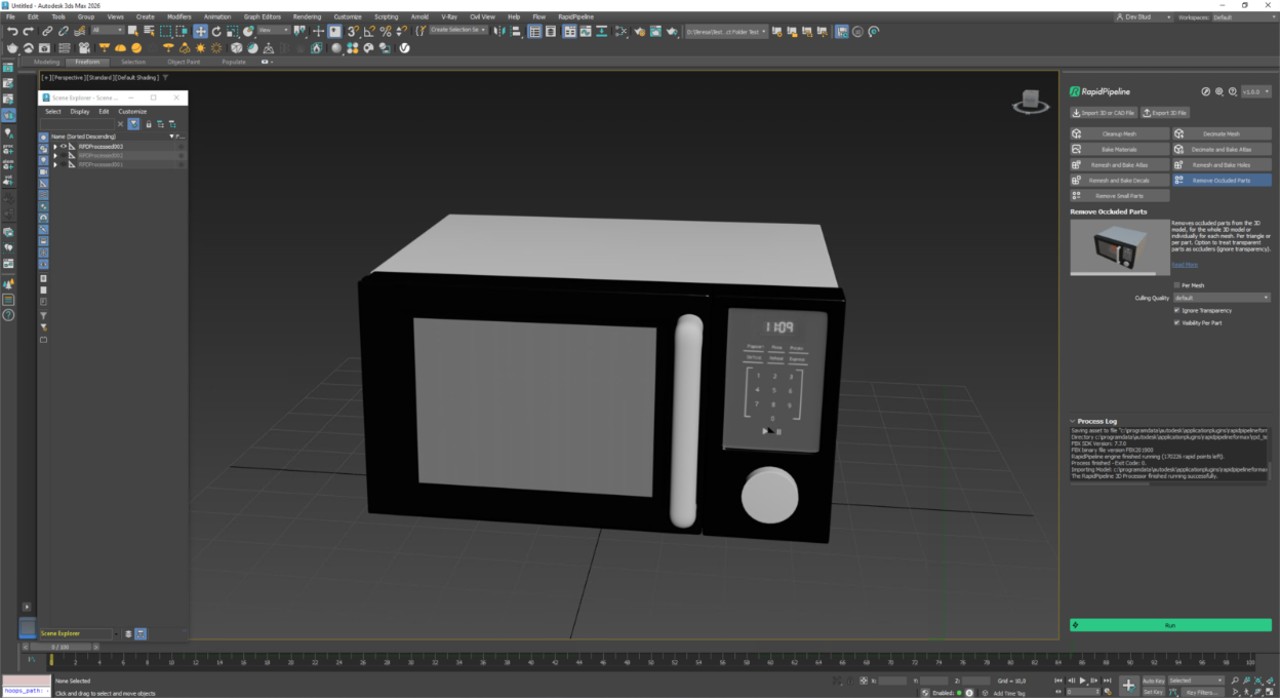The width and height of the screenshot is (1280, 698).
Task: Click the ViewCube in the viewport
Action: pyautogui.click(x=1030, y=101)
